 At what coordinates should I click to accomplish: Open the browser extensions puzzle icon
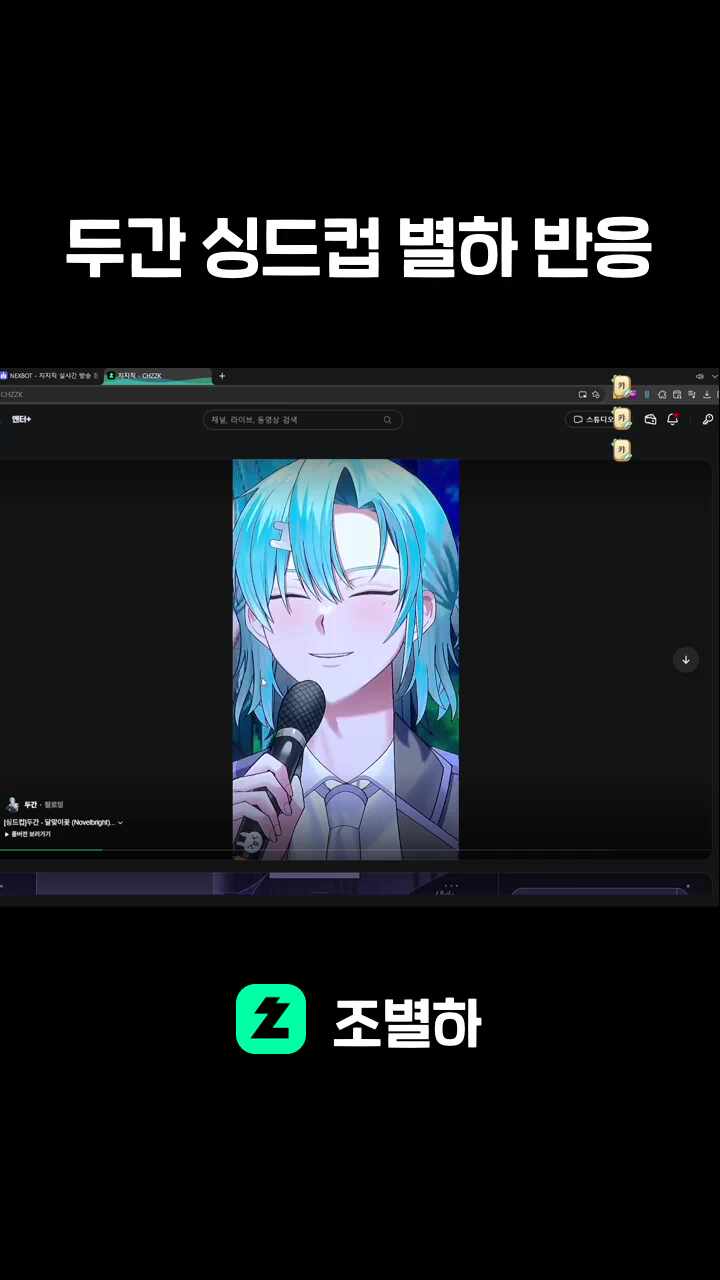pos(662,395)
